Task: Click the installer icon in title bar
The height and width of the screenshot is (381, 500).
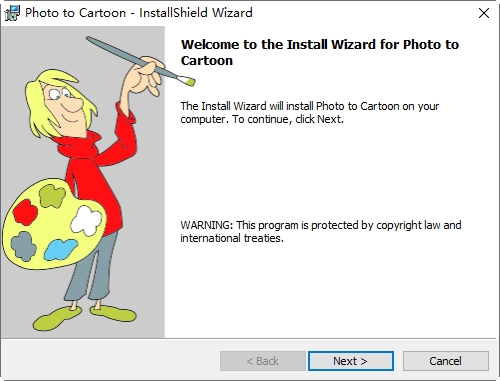Action: 12,13
